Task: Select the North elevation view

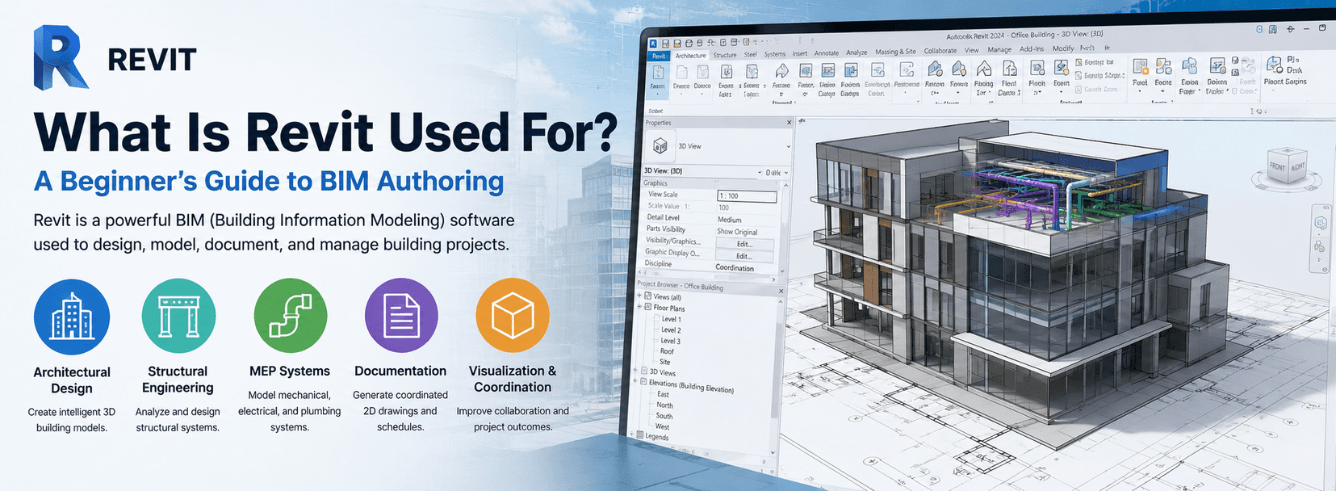Action: click(665, 405)
